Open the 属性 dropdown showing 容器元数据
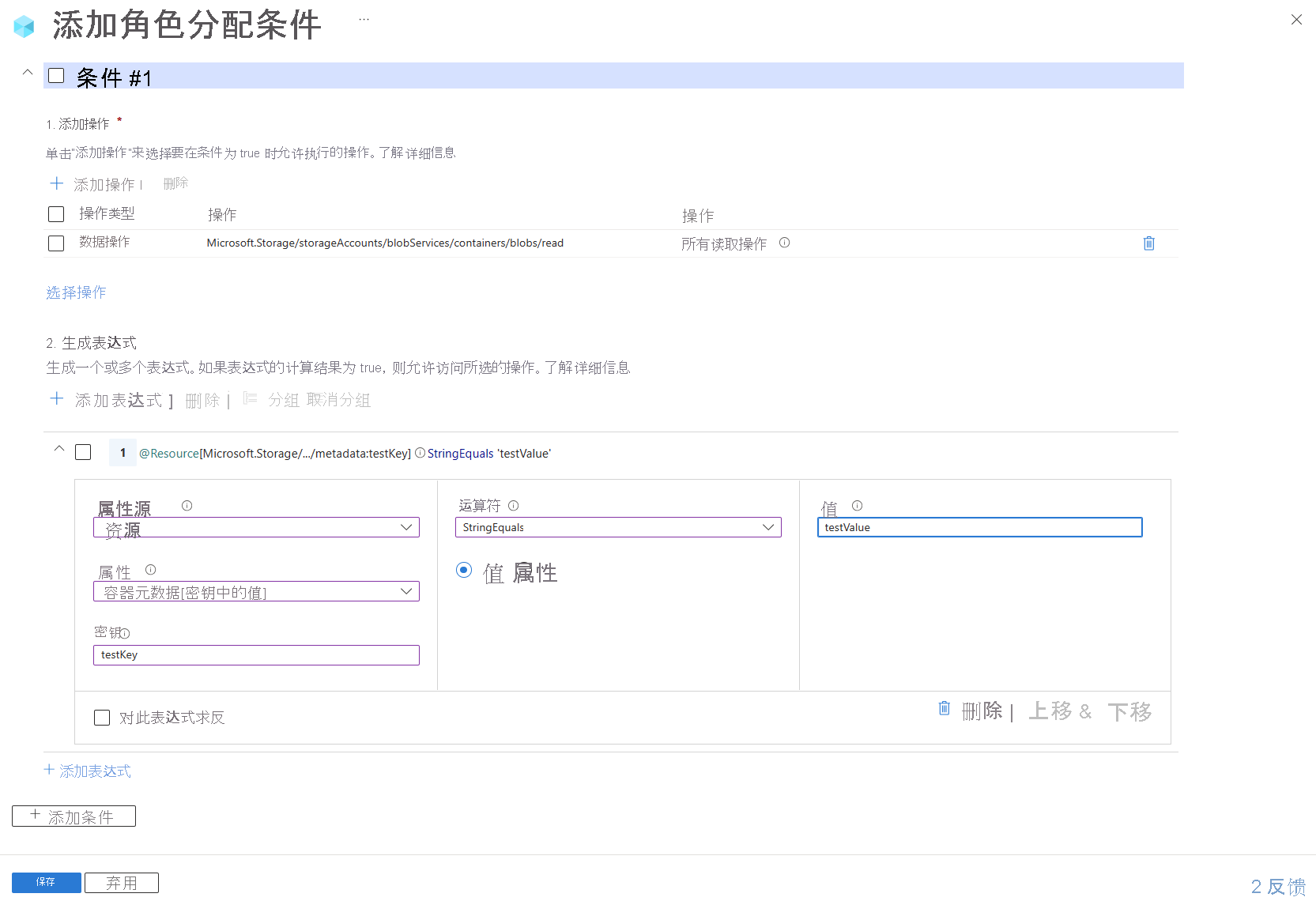Viewport: 1316px width, 901px height. (256, 591)
